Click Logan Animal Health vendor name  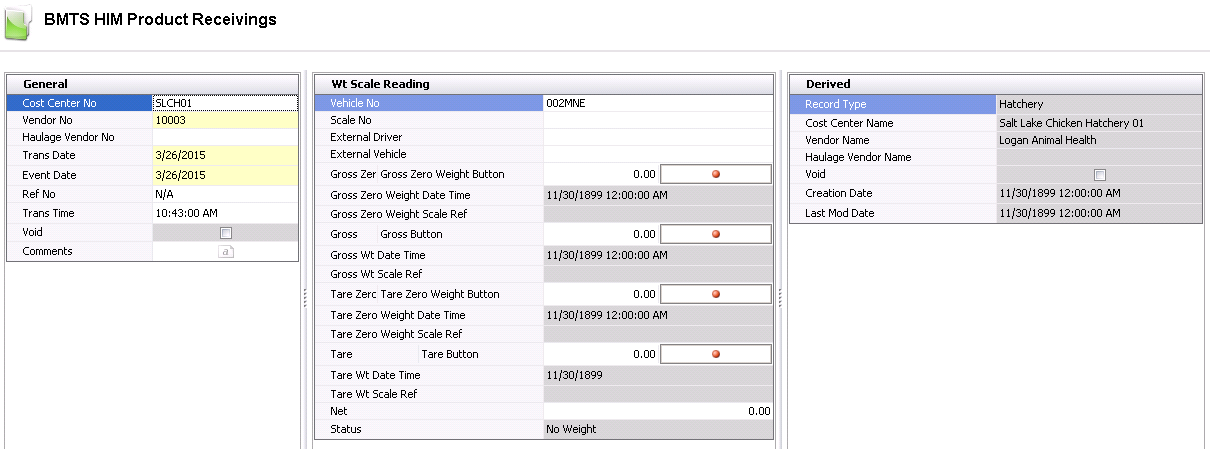pos(1099,140)
